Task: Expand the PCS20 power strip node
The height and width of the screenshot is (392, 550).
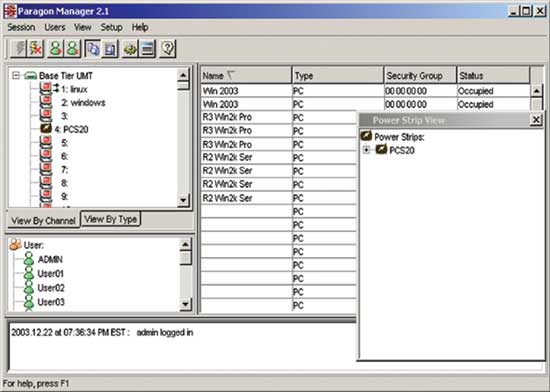Action: point(366,150)
